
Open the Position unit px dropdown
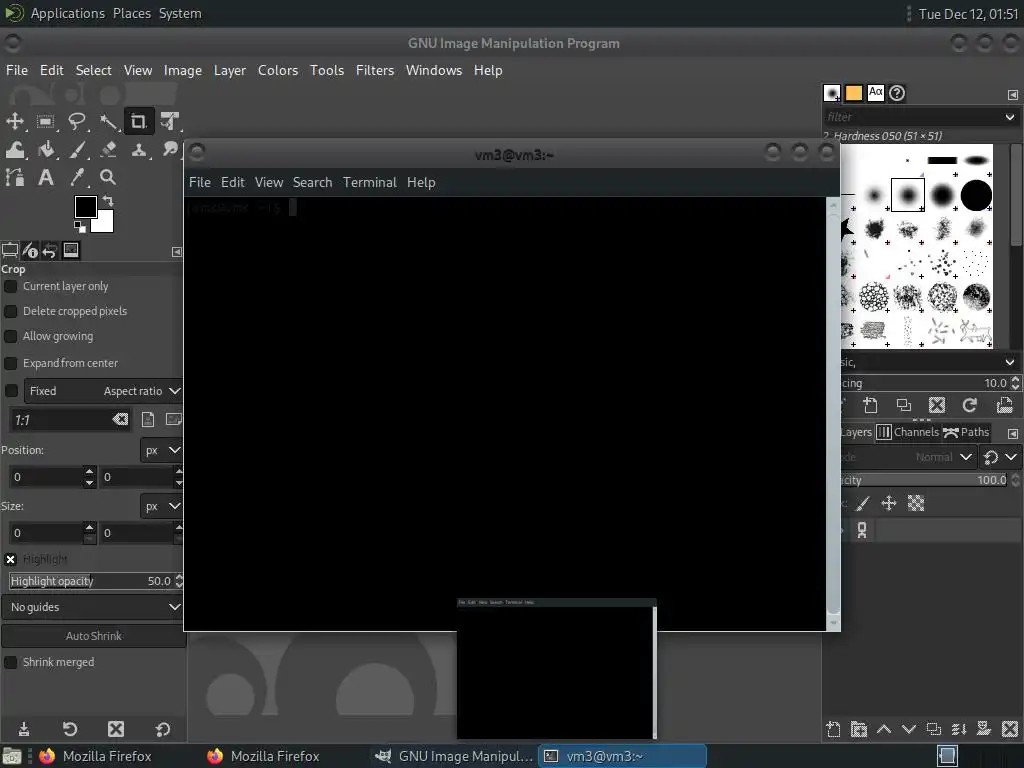[x=161, y=451]
